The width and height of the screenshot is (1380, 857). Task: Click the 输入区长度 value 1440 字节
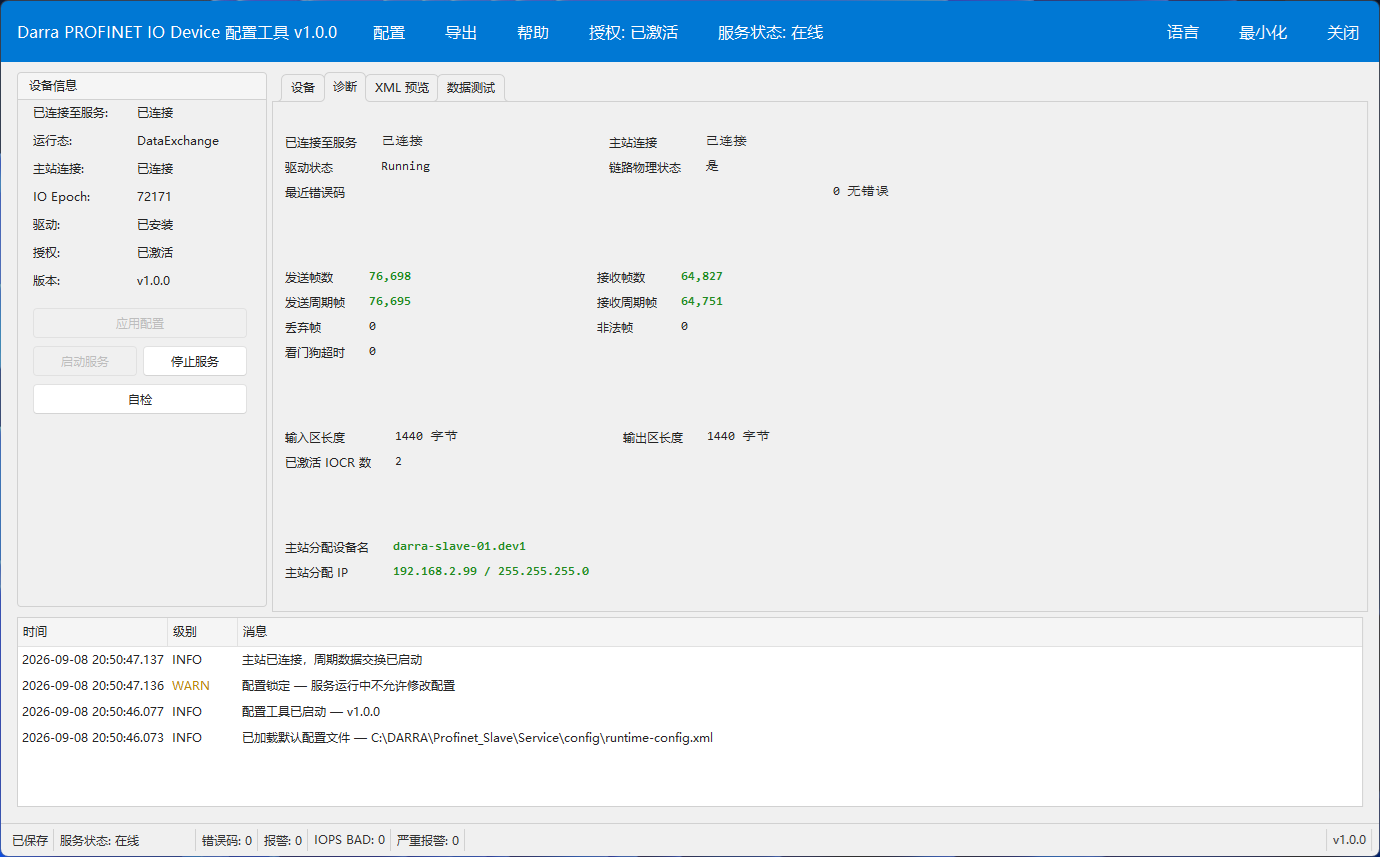pyautogui.click(x=427, y=436)
